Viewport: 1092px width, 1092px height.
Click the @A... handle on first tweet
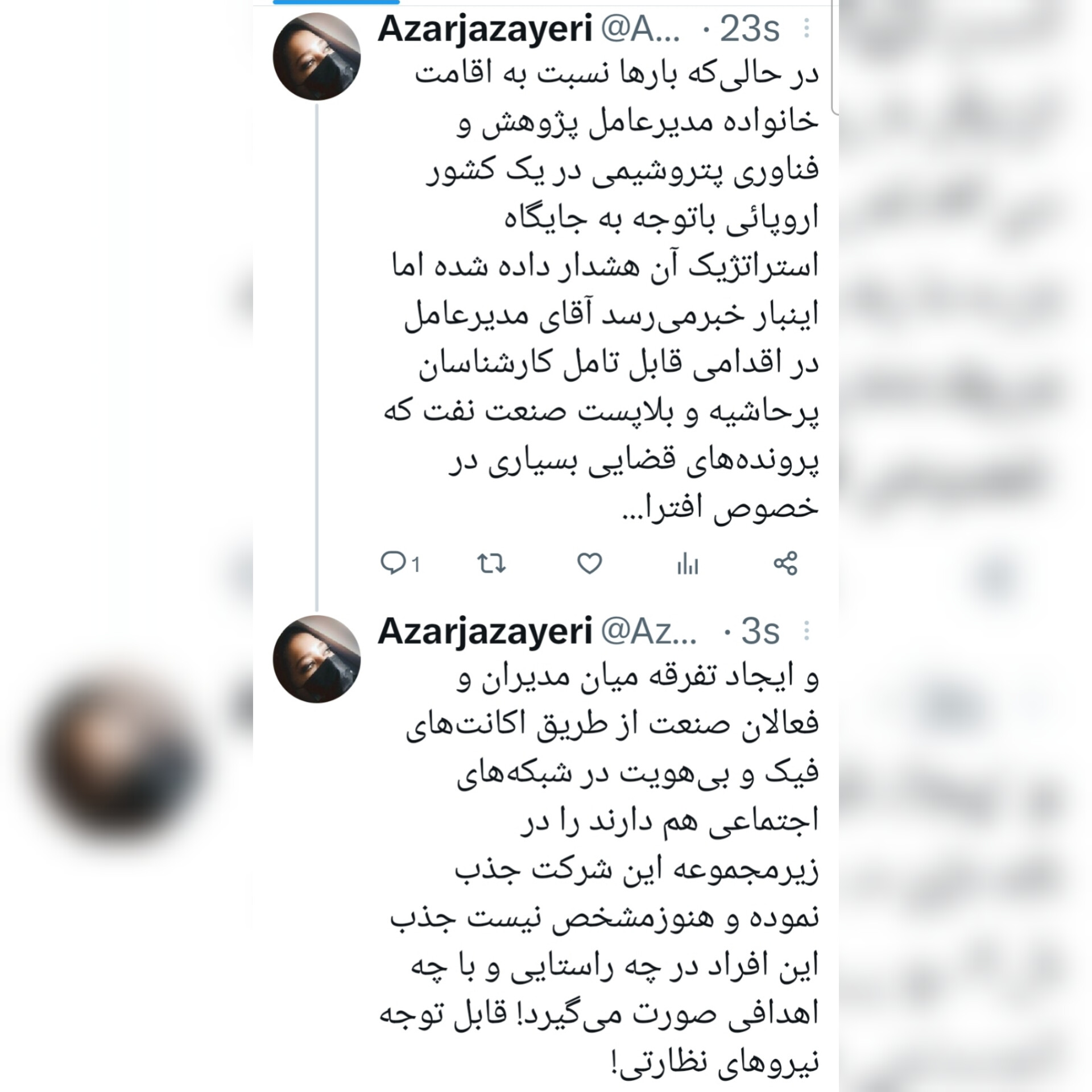(640, 29)
